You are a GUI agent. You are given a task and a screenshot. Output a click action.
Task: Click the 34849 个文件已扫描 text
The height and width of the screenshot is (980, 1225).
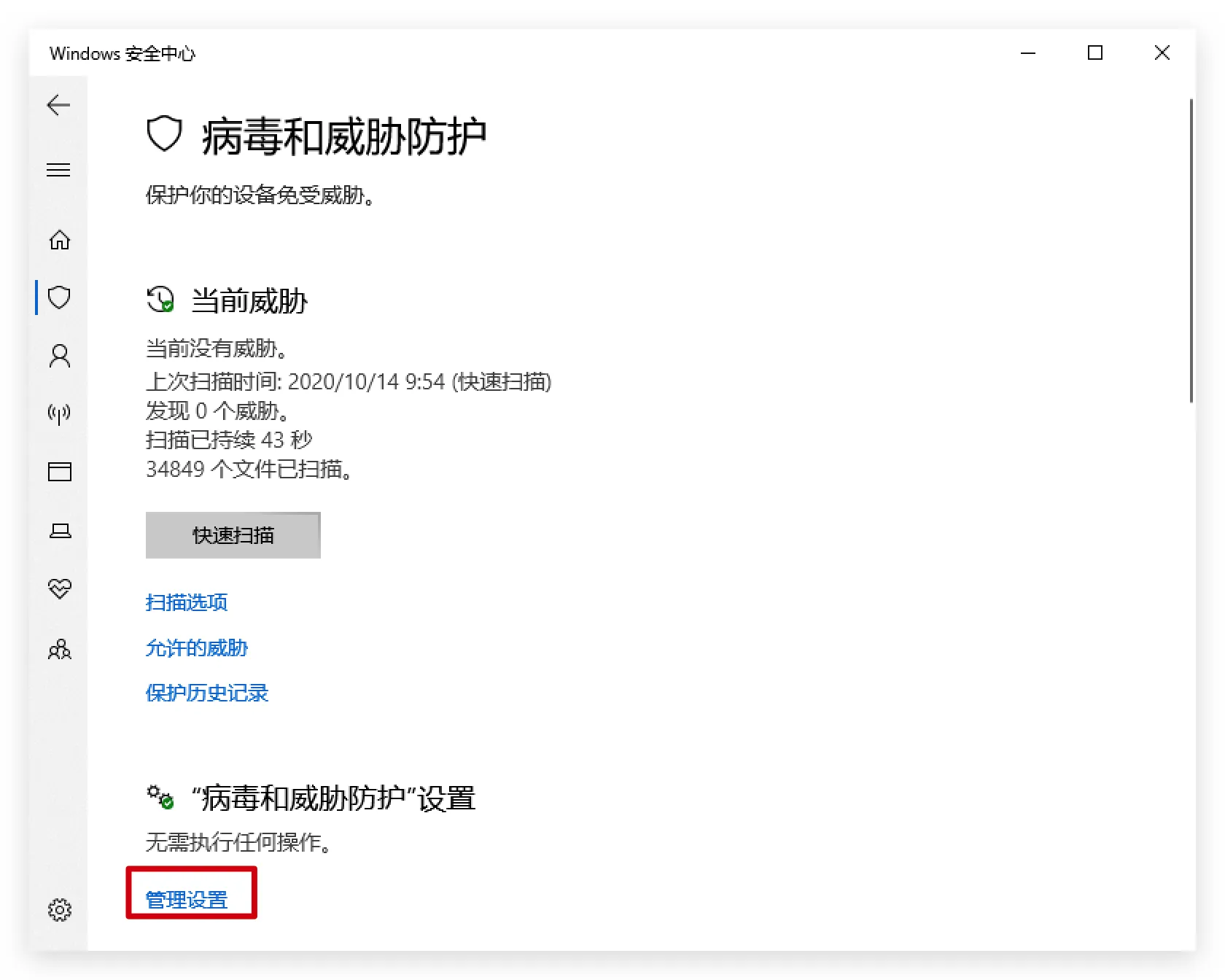point(249,469)
